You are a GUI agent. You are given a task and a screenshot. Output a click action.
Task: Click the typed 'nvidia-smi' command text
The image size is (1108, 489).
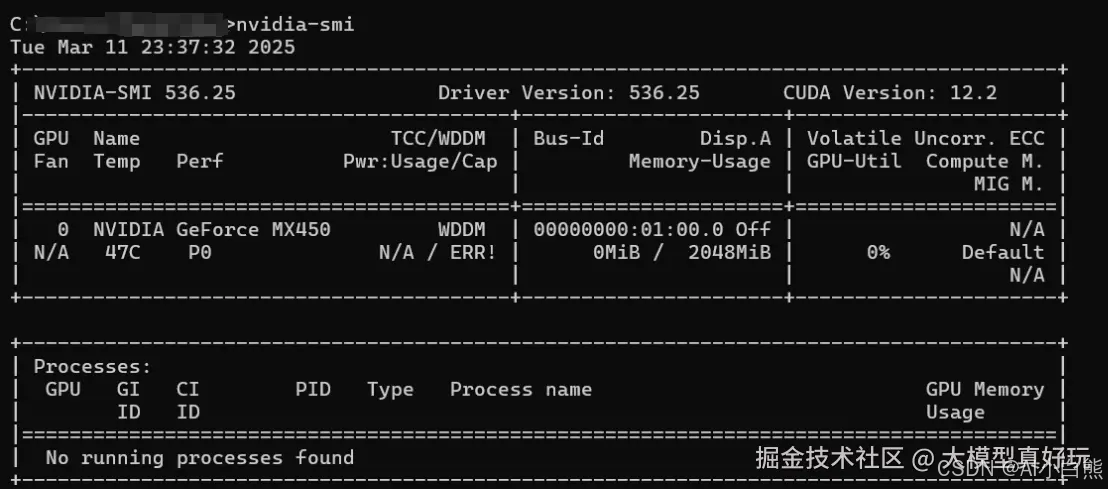[295, 25]
